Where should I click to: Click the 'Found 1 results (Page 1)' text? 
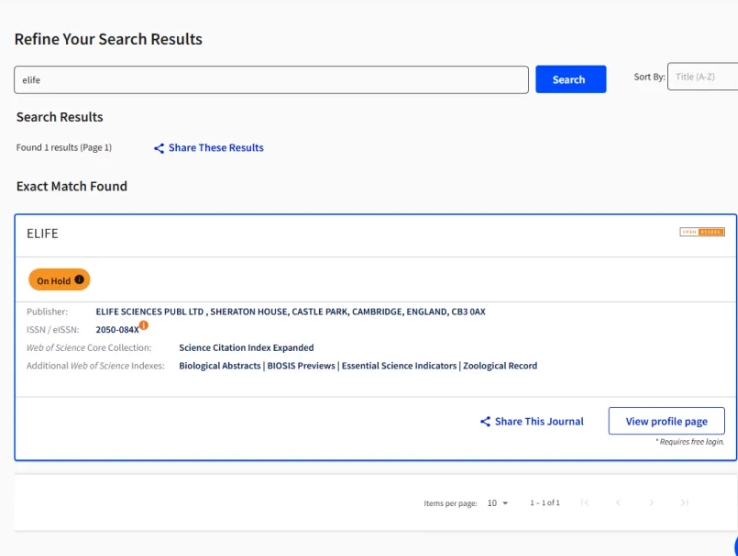[64, 147]
